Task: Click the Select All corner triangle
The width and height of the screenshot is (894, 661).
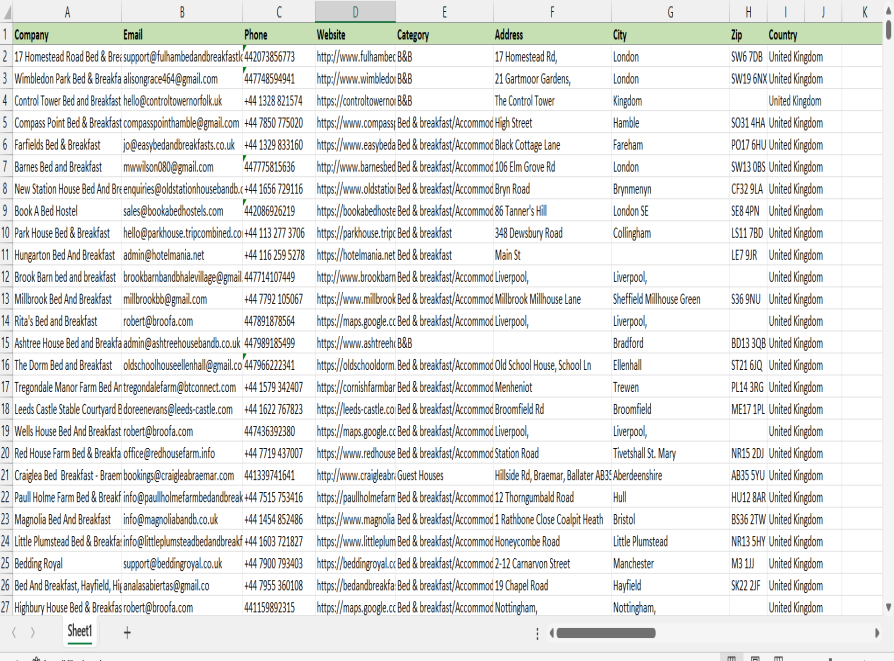Action: [x=6, y=12]
